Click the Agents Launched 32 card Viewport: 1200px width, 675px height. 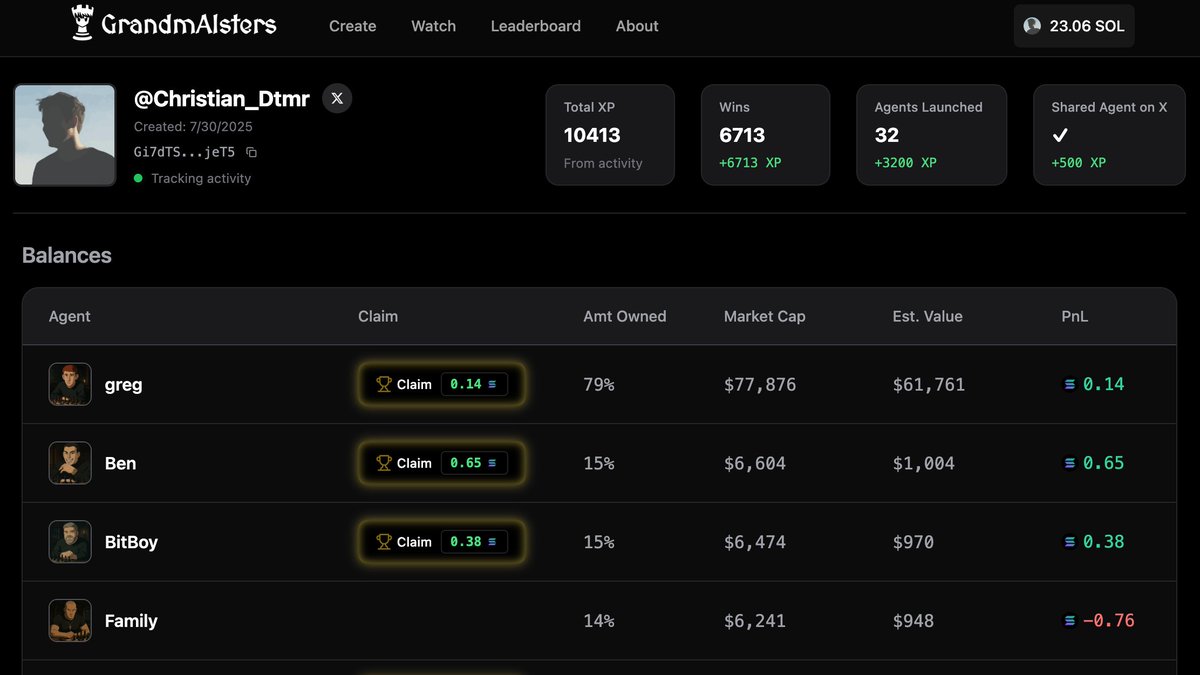click(x=931, y=135)
